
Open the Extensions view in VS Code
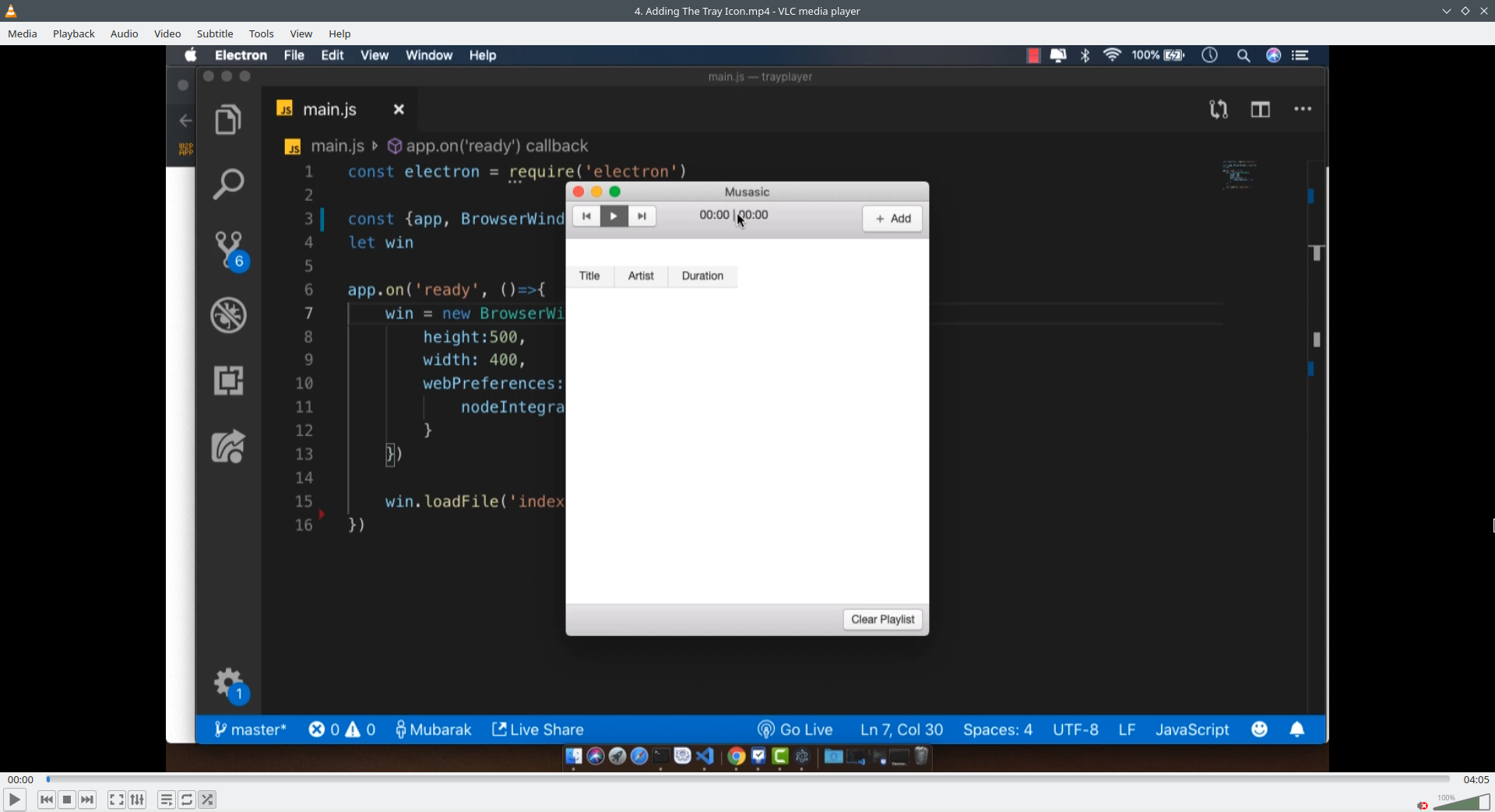228,381
